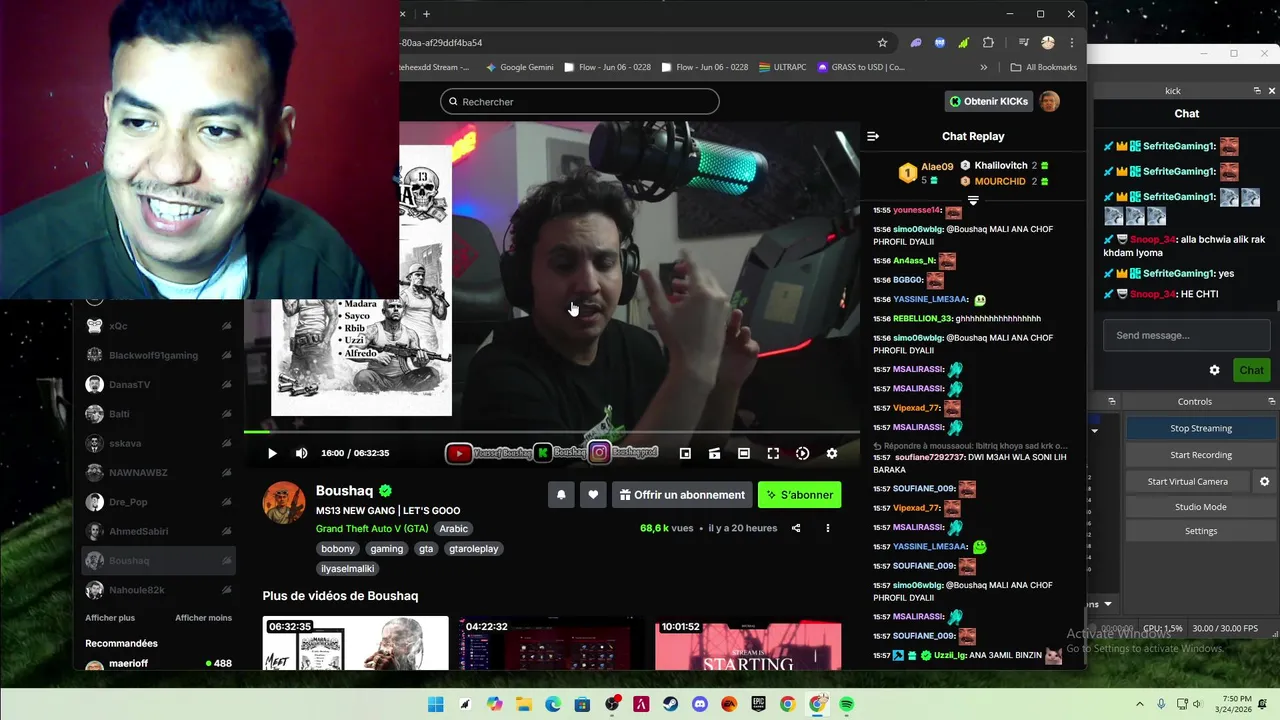Viewport: 1280px width, 720px height.
Task: Collapse the Chat Replay panel
Action: (873, 136)
